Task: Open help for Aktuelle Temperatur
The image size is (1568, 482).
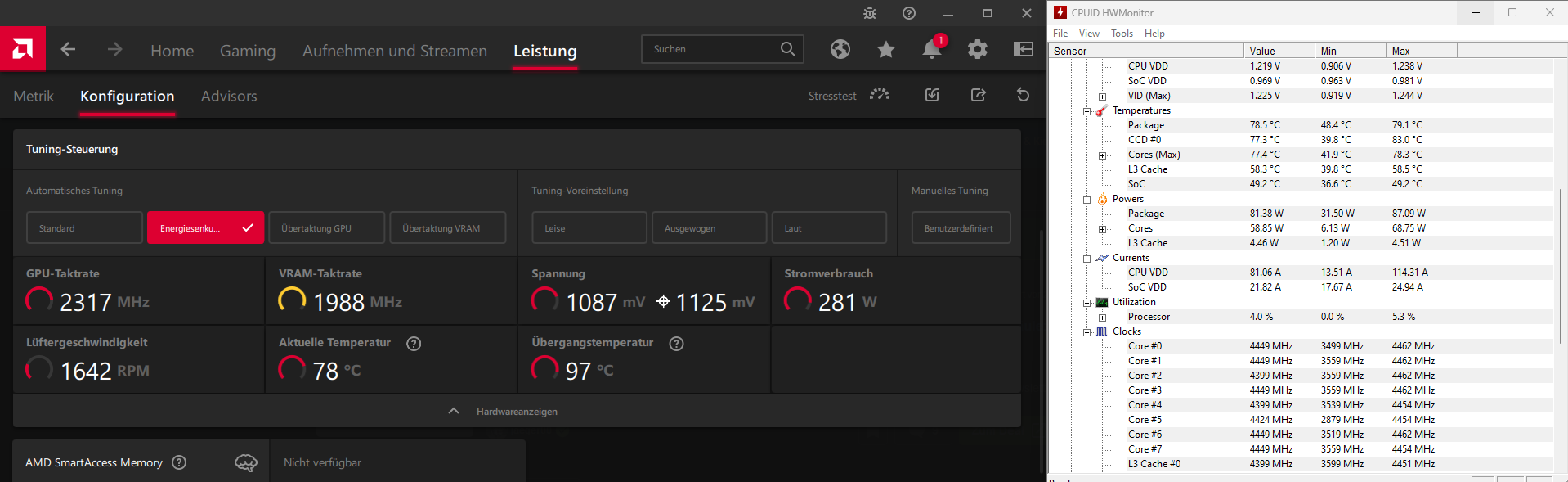Action: tap(414, 344)
